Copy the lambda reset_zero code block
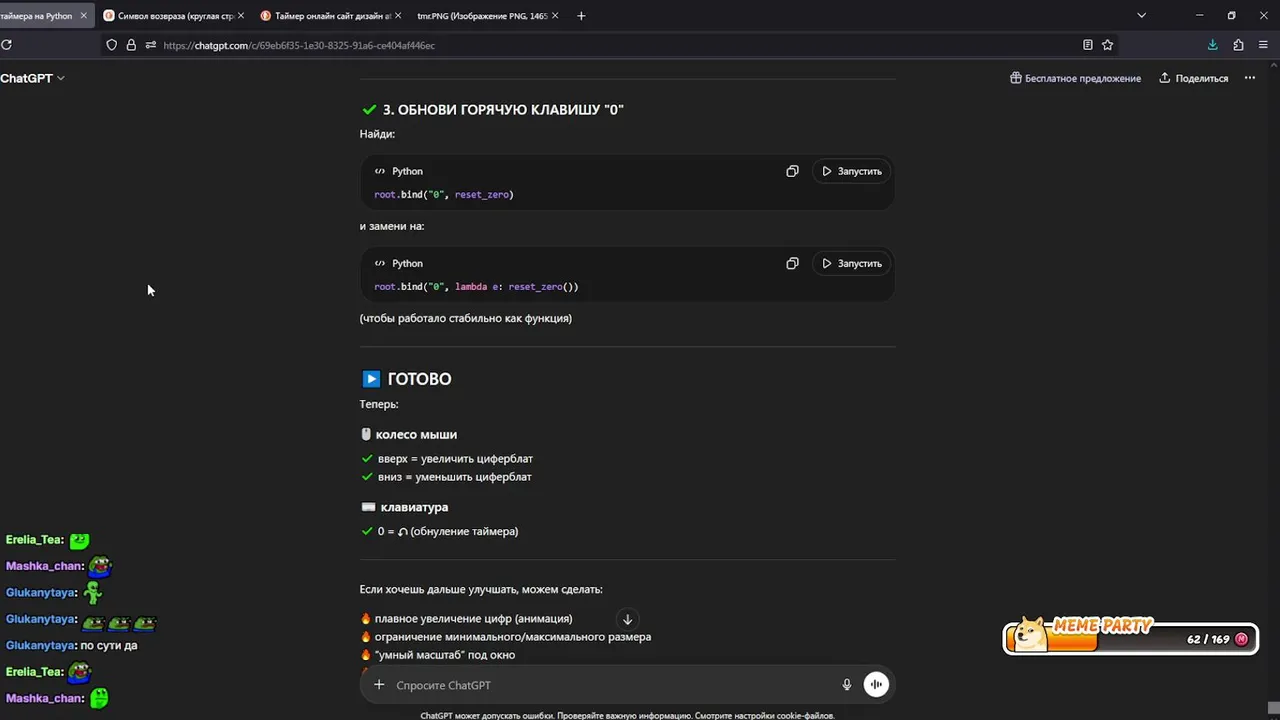This screenshot has height=720, width=1280. (792, 263)
